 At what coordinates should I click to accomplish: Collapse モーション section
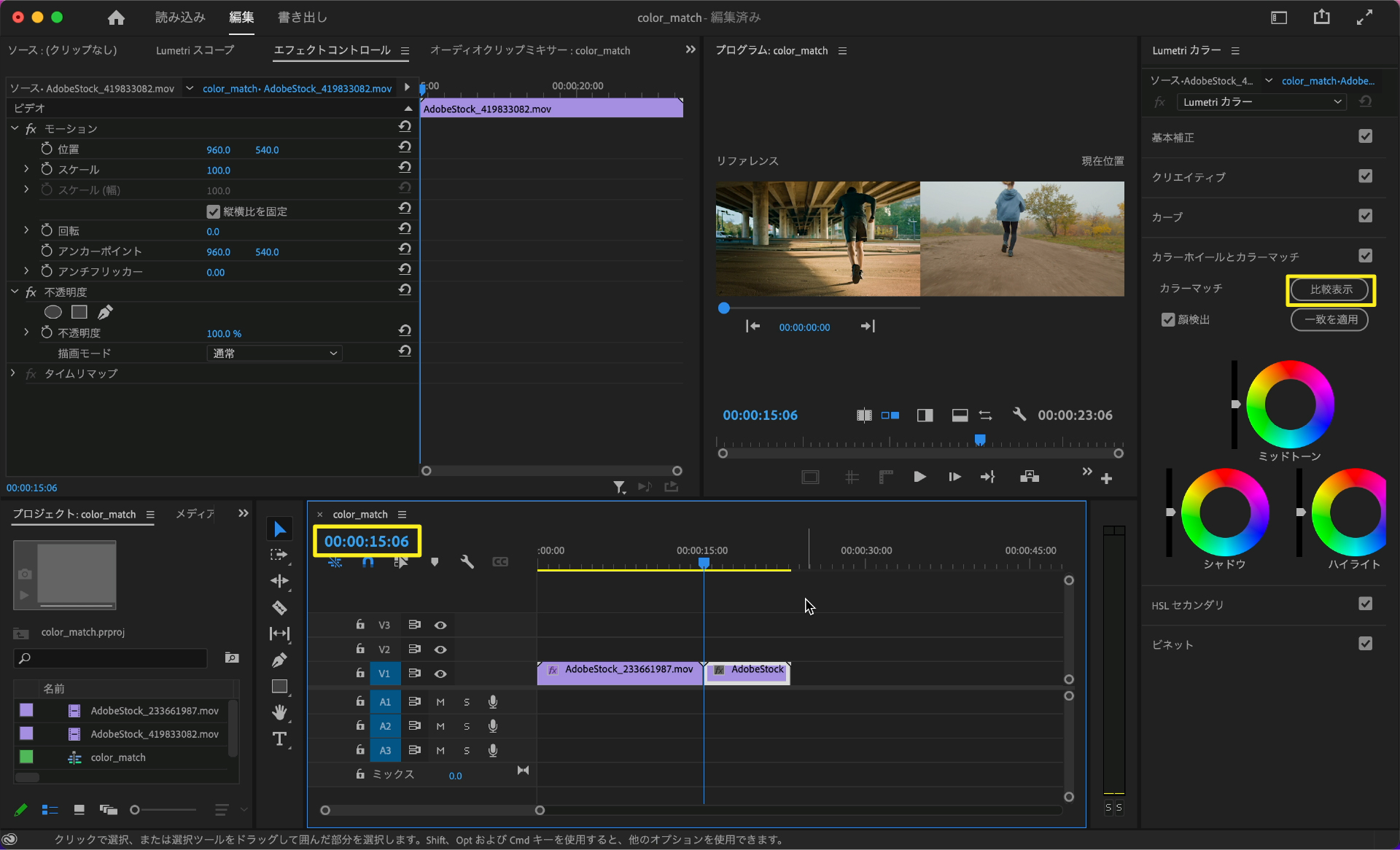(15, 128)
